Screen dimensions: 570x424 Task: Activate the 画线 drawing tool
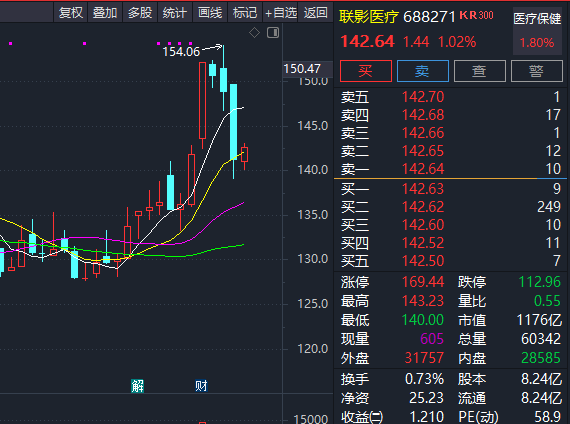[x=210, y=13]
